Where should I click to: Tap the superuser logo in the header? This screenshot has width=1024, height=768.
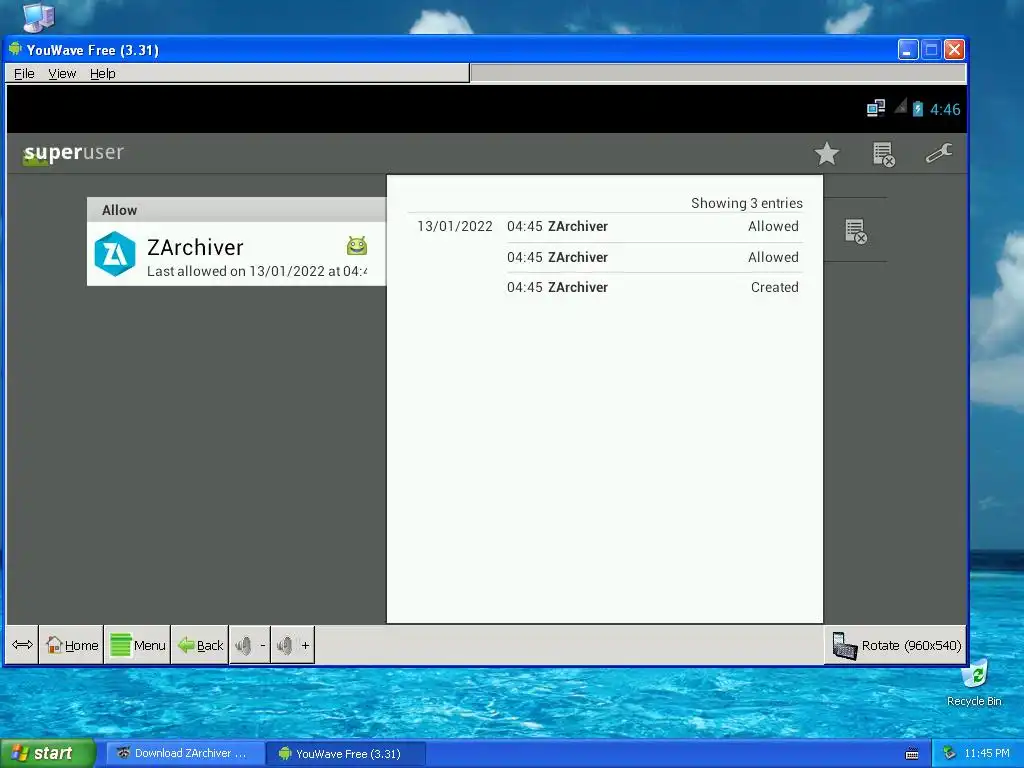click(72, 153)
